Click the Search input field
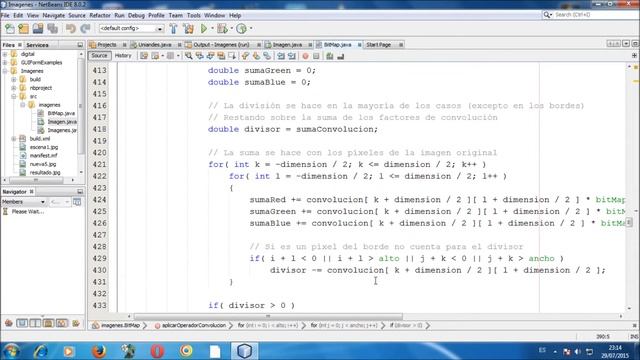This screenshot has height=360, width=640. [x=592, y=15]
